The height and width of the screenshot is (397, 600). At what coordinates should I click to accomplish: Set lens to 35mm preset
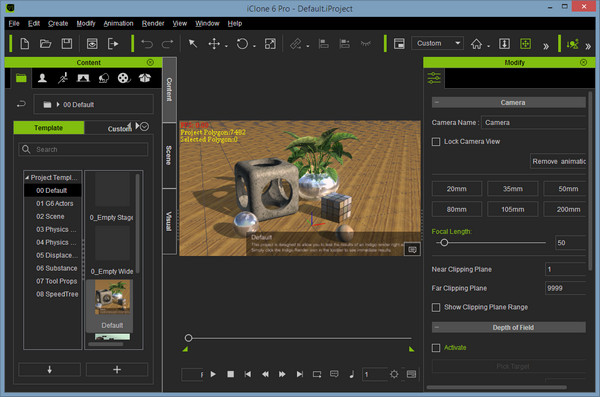tap(512, 189)
